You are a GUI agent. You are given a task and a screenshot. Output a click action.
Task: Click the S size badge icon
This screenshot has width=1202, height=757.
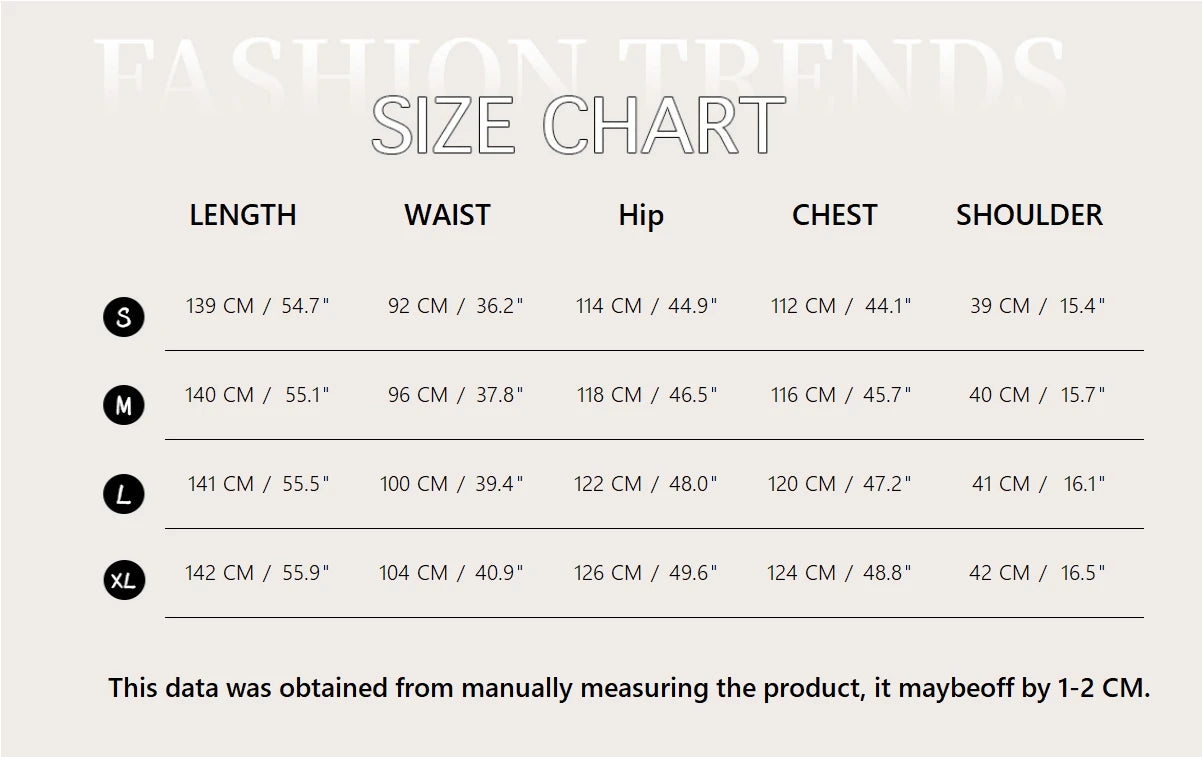coord(124,317)
